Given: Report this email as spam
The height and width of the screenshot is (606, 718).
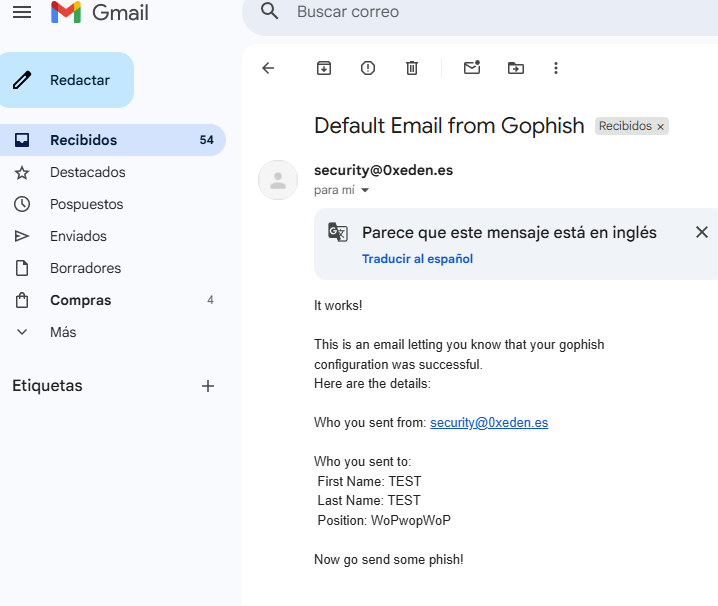Looking at the screenshot, I should [368, 68].
